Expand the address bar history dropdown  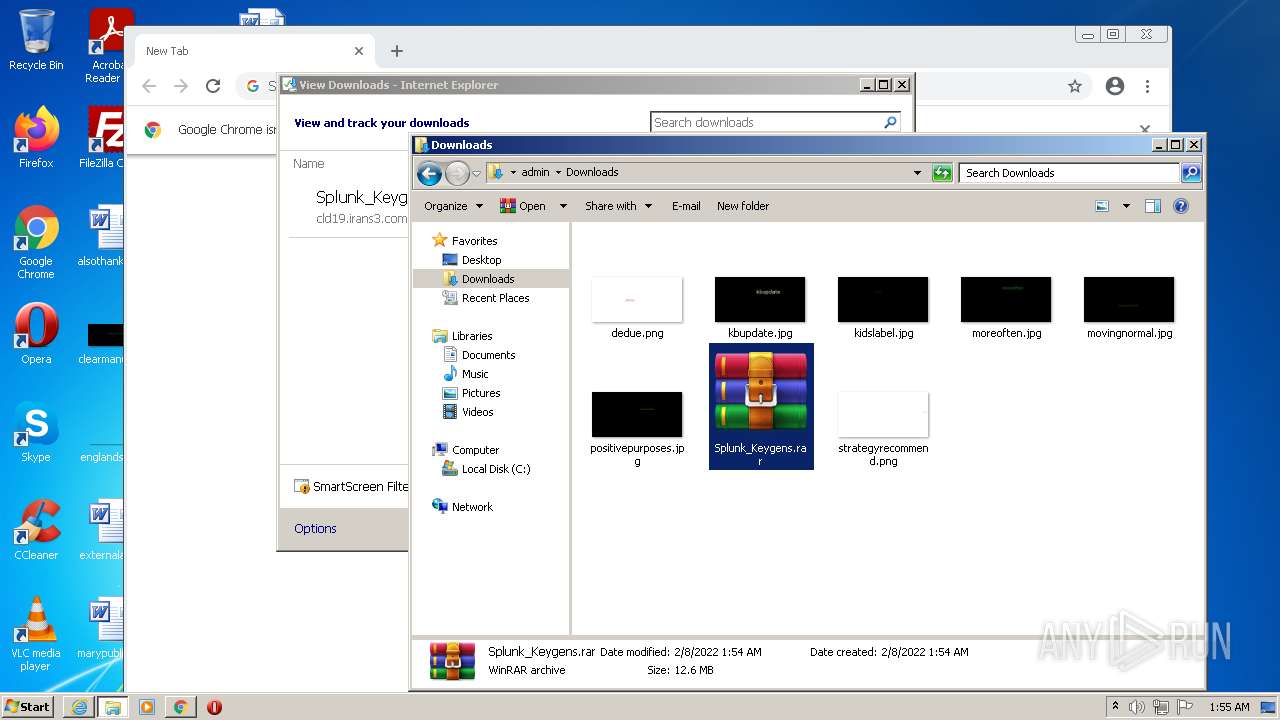tap(917, 173)
